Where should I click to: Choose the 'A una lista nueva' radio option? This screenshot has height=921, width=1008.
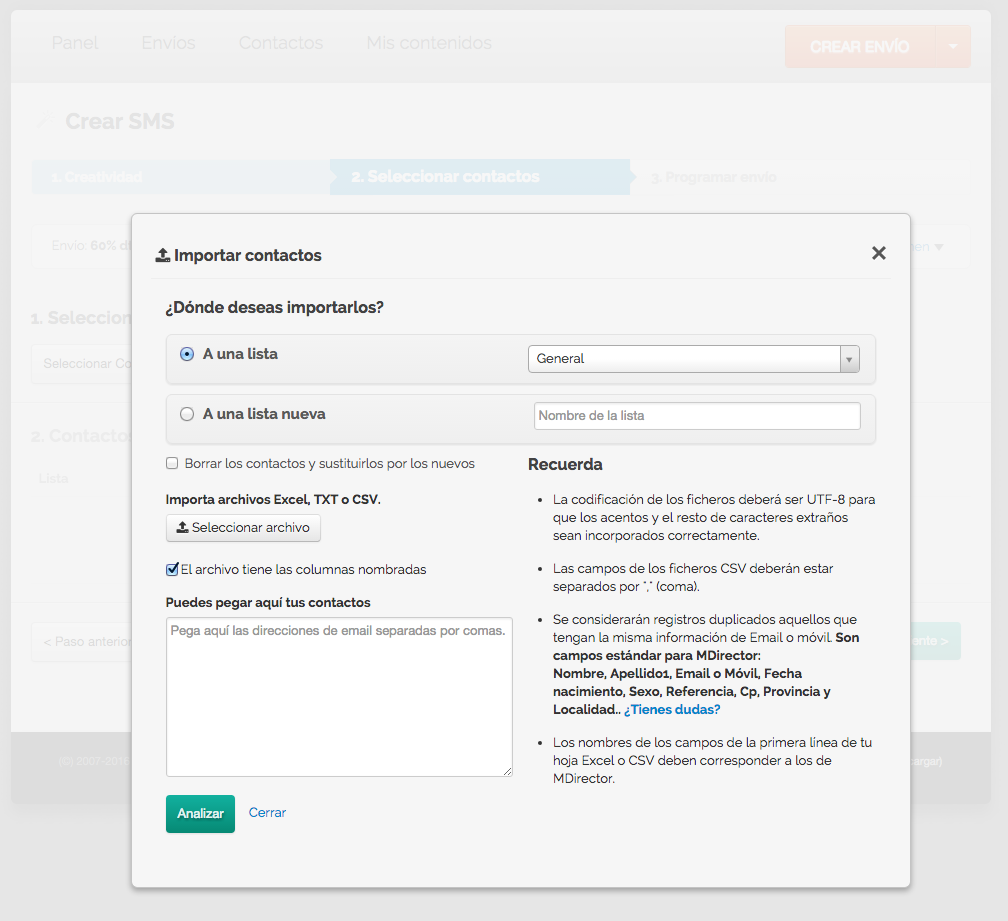click(187, 414)
